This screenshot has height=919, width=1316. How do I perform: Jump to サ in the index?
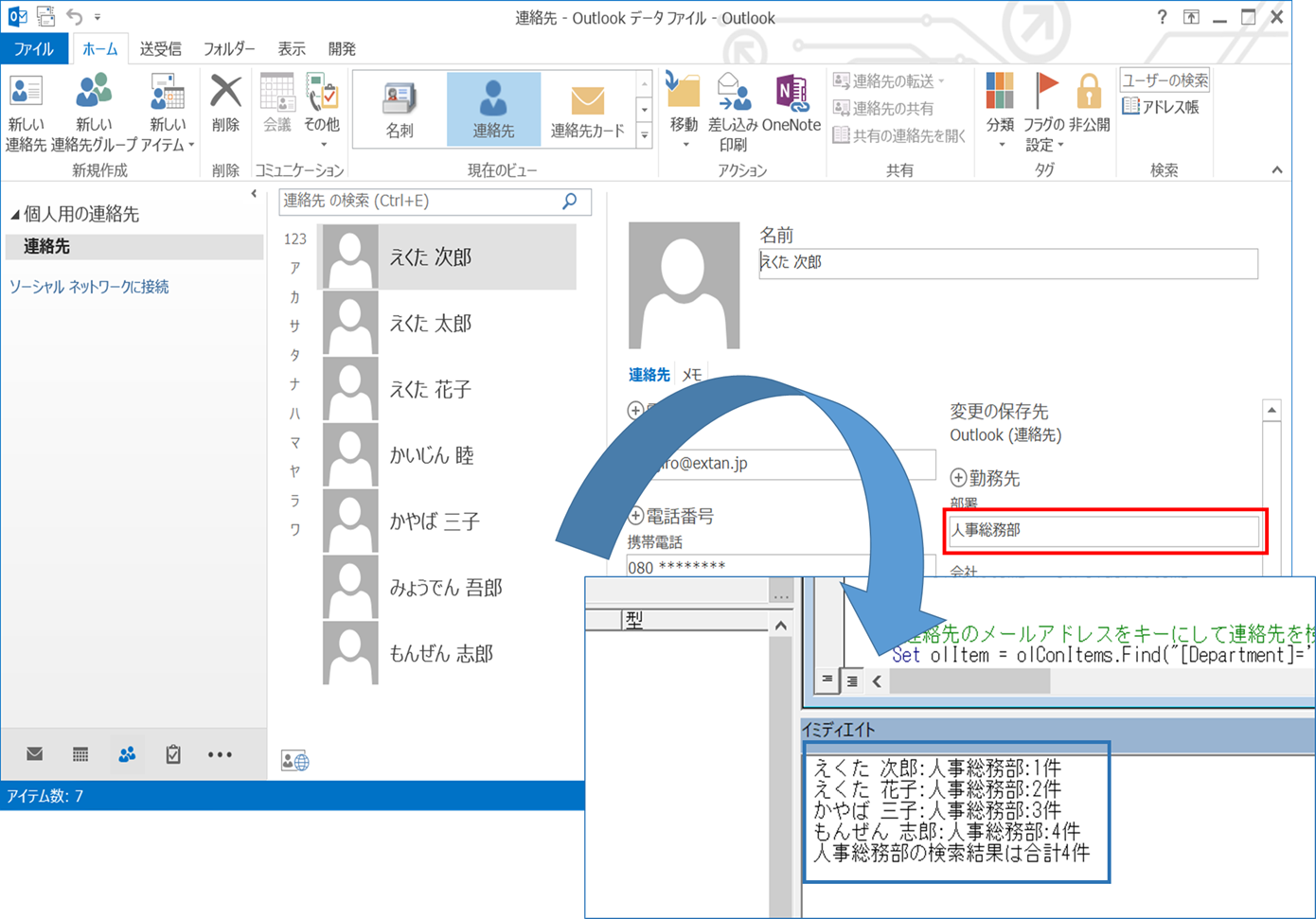(295, 326)
